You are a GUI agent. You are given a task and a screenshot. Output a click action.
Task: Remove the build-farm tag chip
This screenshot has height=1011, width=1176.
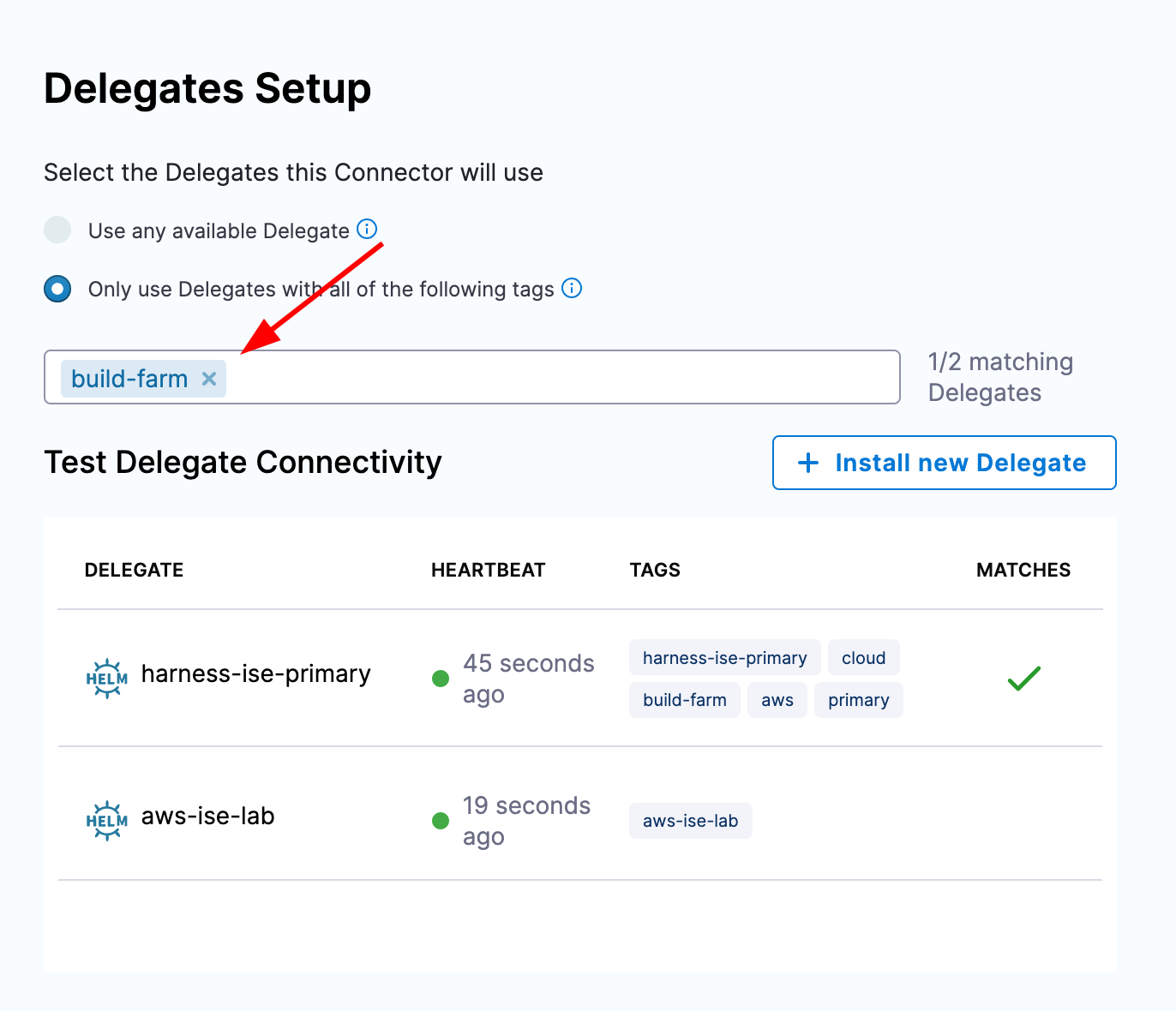209,379
